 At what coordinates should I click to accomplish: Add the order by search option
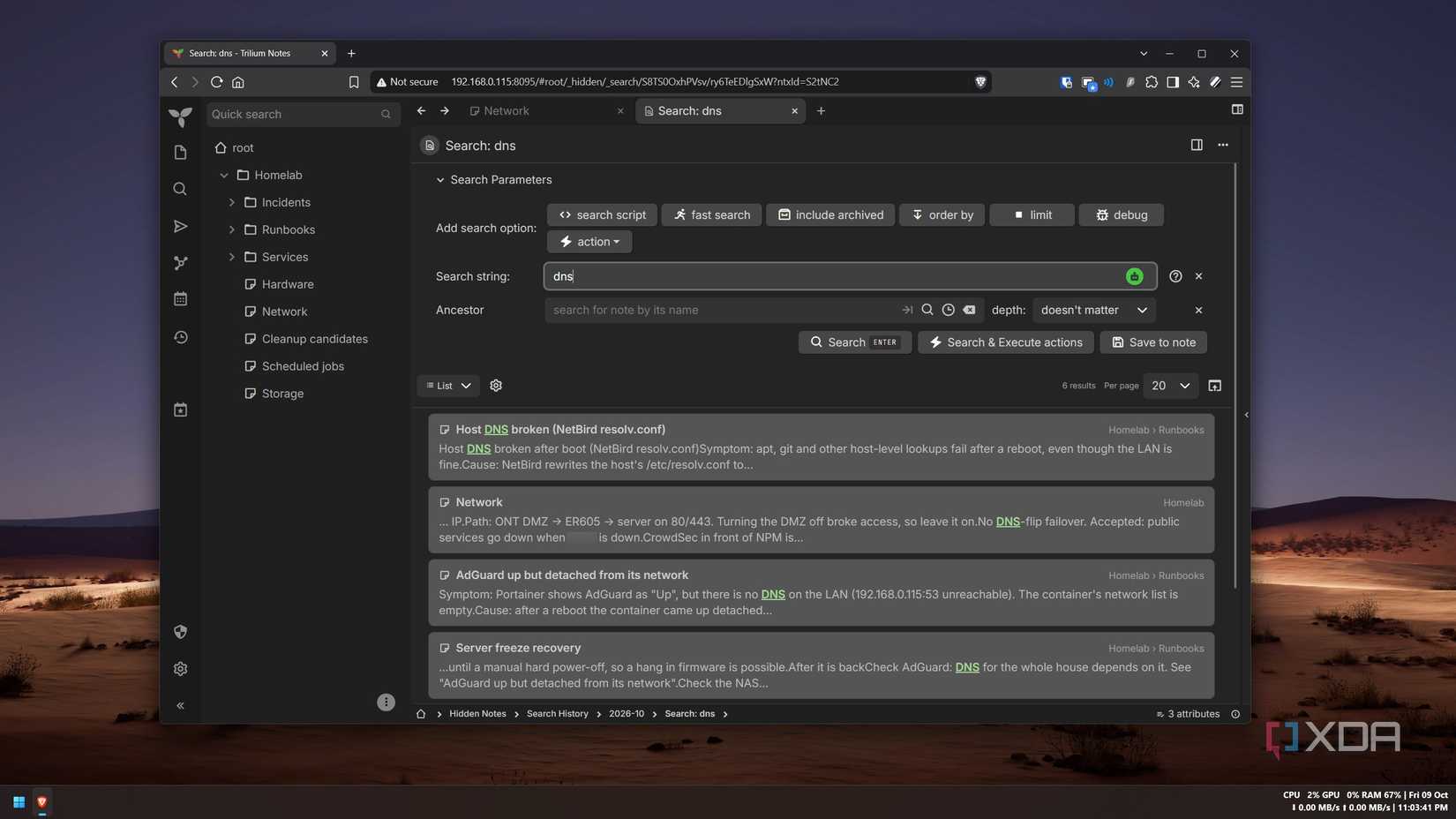click(x=942, y=214)
